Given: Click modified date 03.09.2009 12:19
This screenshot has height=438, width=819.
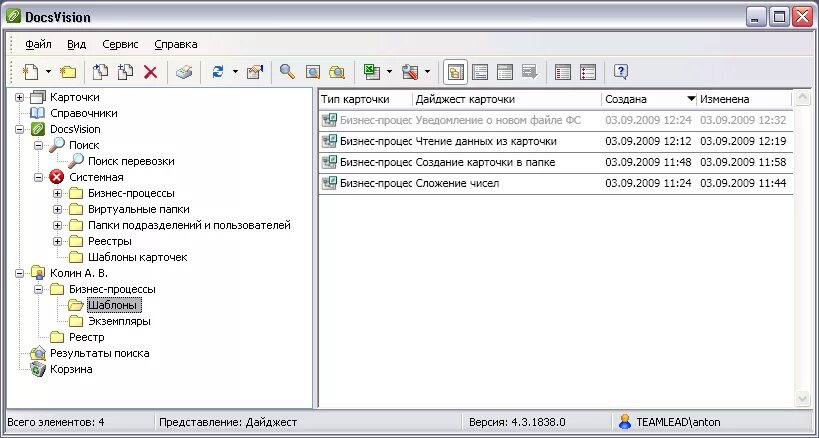Looking at the screenshot, I should [743, 141].
